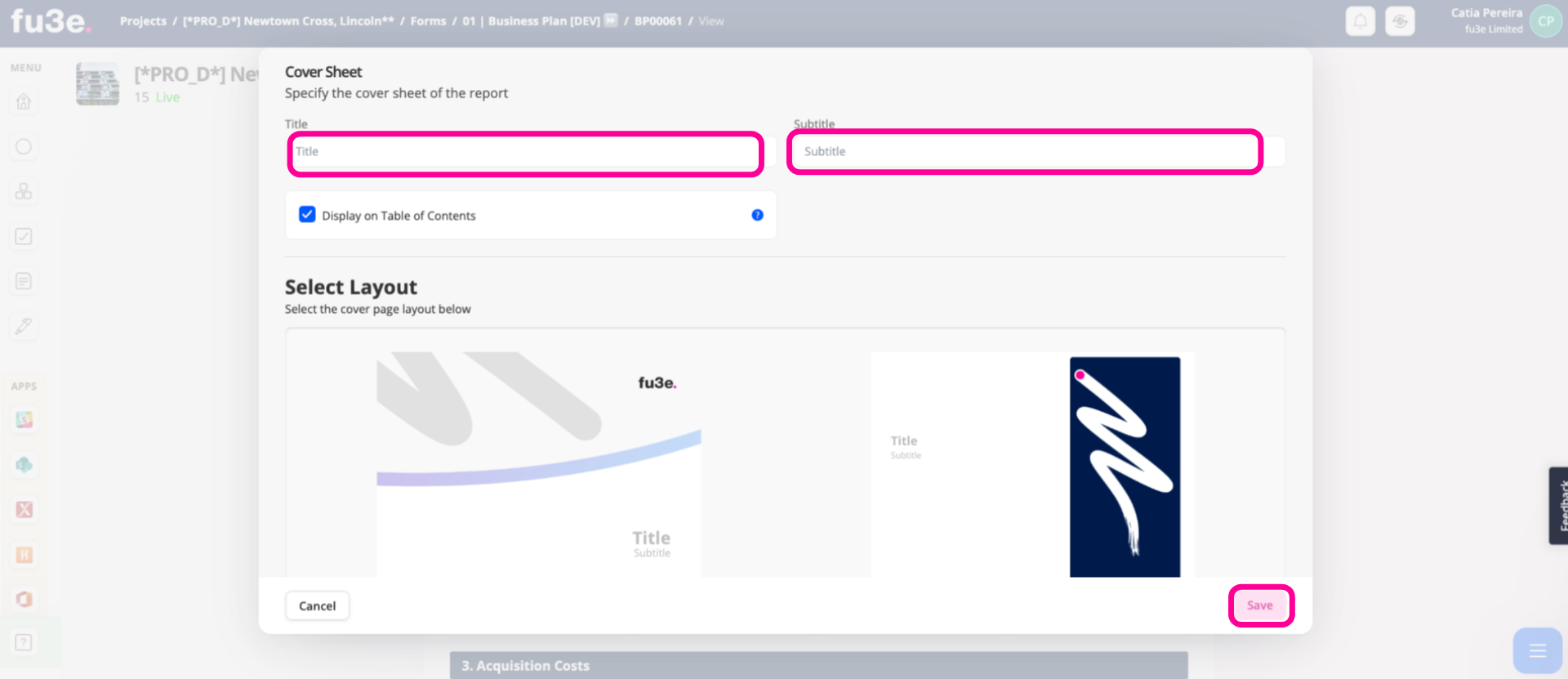Viewport: 1568px width, 679px height.
Task: Click the 'Live' status label
Action: 167,97
